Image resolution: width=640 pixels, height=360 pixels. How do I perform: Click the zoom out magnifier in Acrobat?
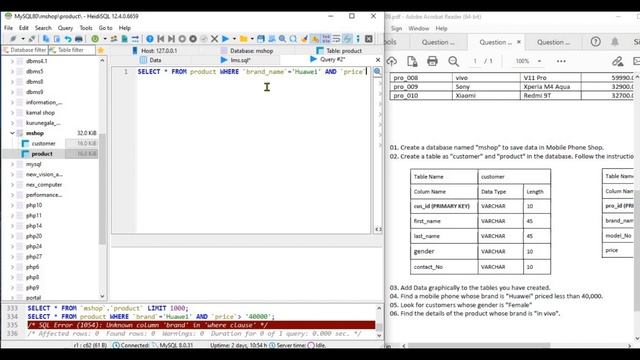pyautogui.click(x=453, y=61)
